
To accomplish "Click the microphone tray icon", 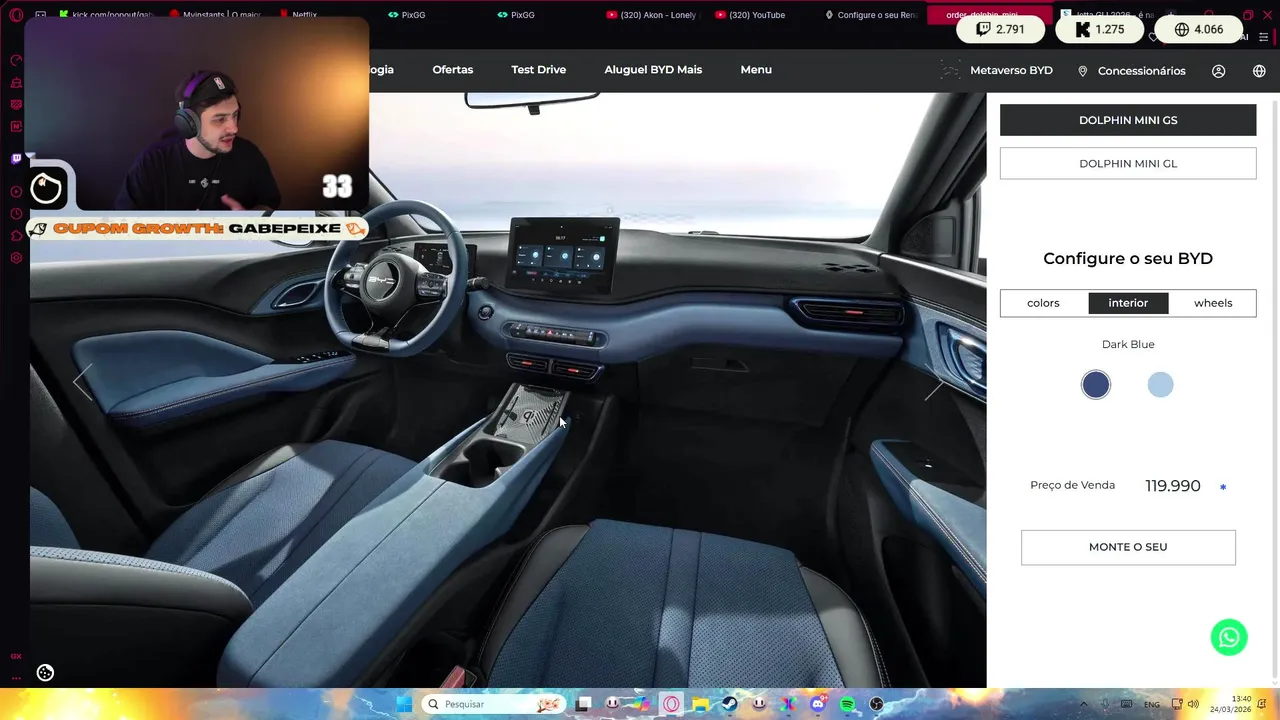I will pos(1105,704).
